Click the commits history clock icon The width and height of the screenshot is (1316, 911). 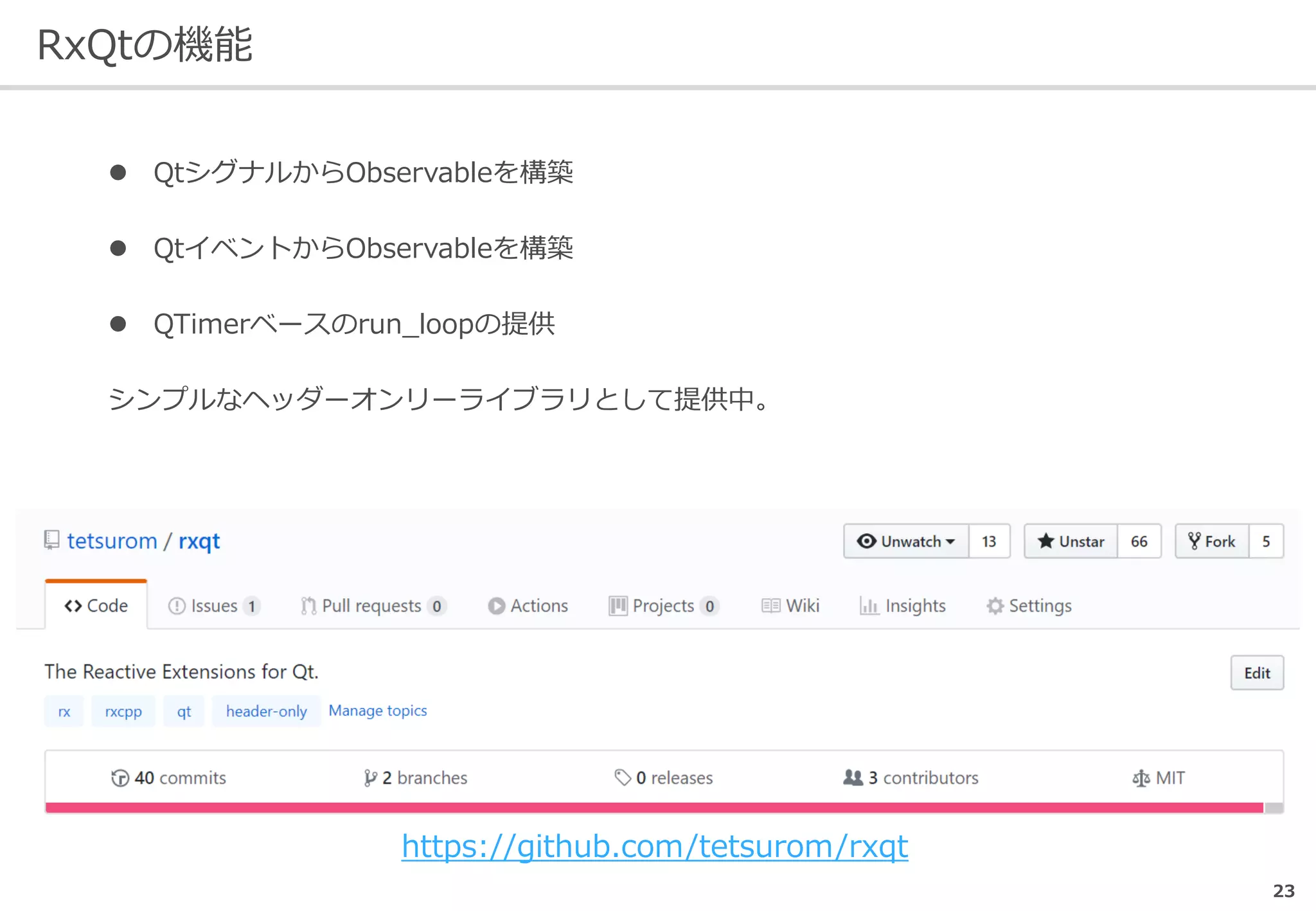point(120,778)
